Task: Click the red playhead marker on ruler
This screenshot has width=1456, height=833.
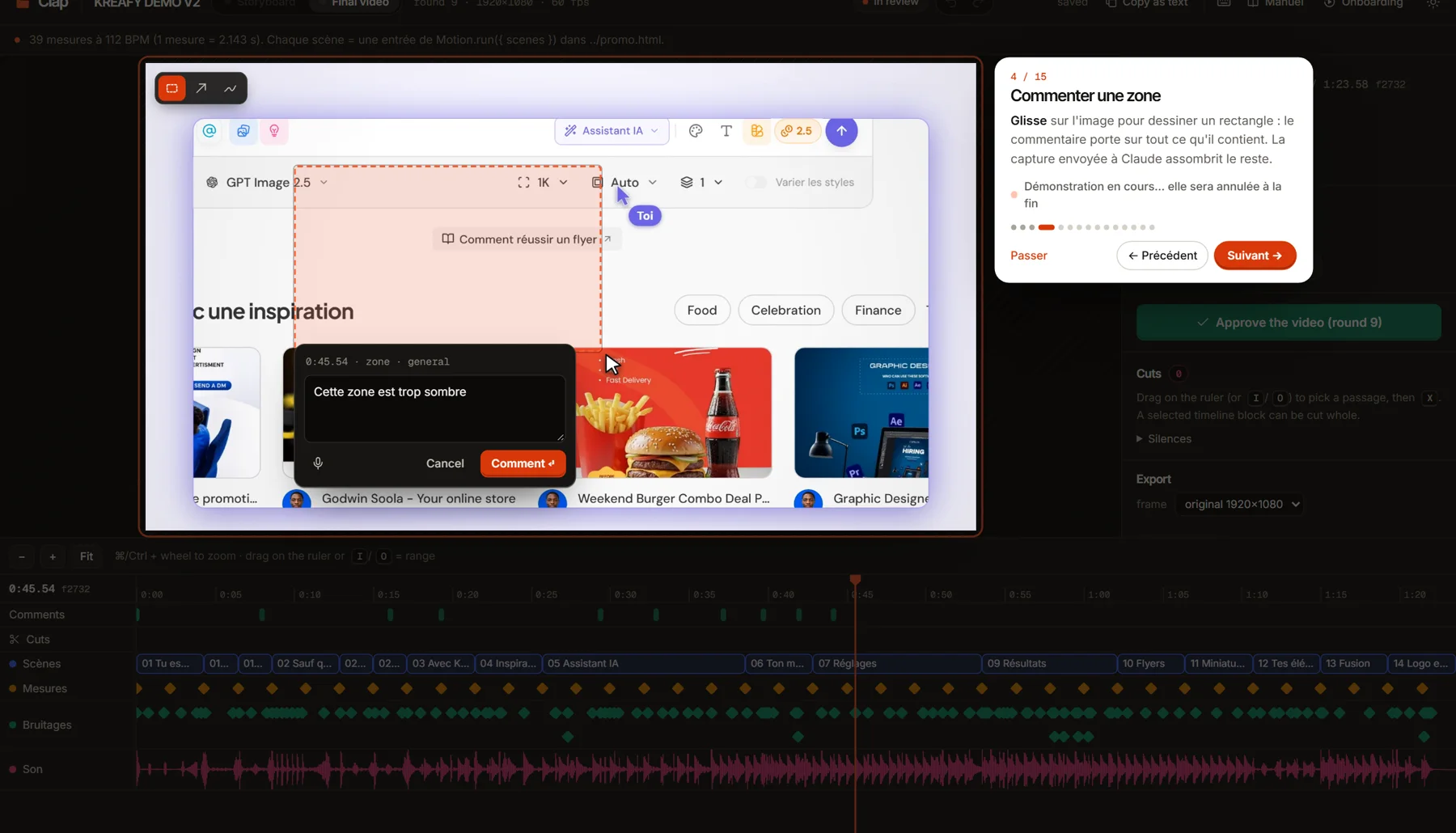Action: 855,579
